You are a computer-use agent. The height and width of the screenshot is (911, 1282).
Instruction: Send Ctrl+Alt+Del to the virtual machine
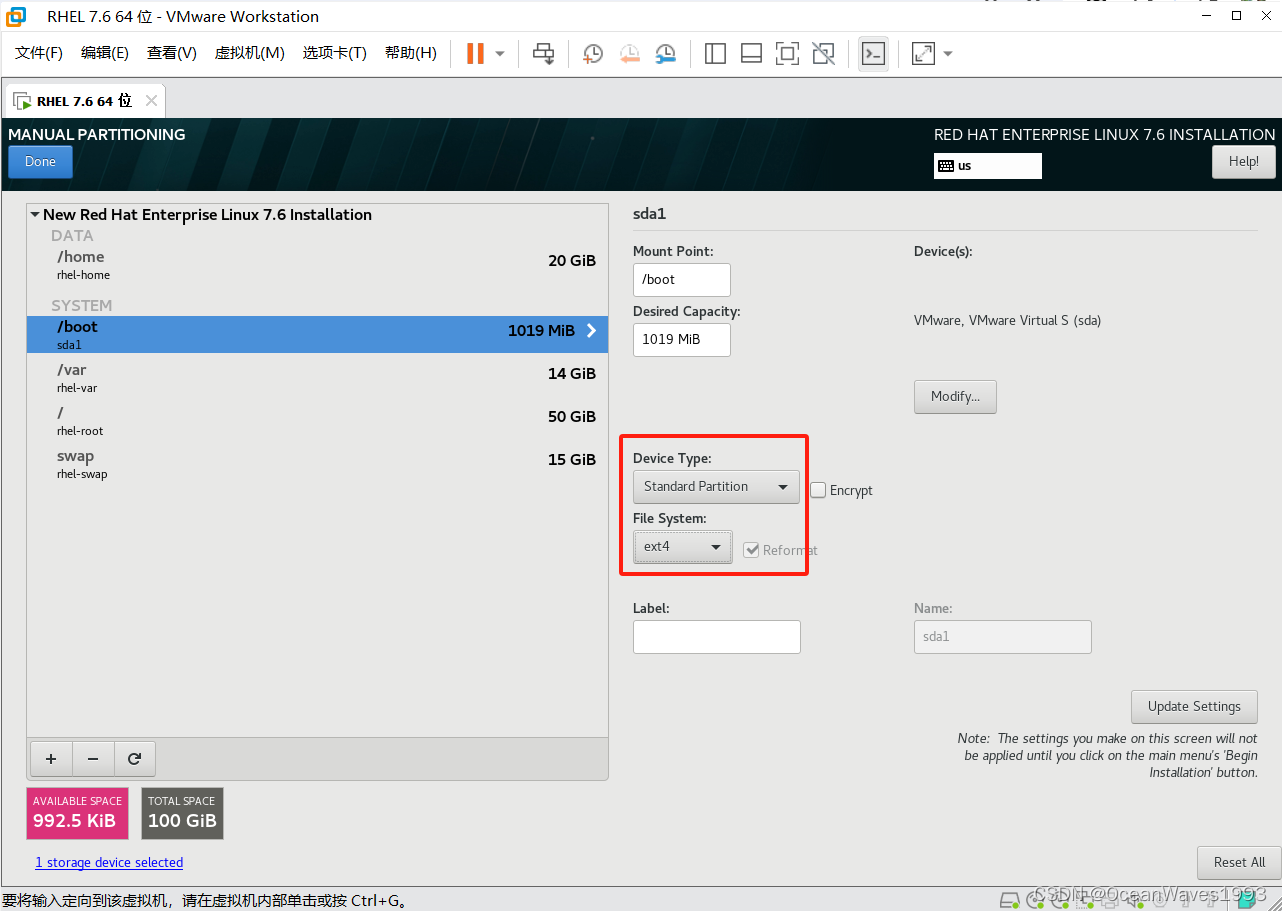[x=543, y=53]
